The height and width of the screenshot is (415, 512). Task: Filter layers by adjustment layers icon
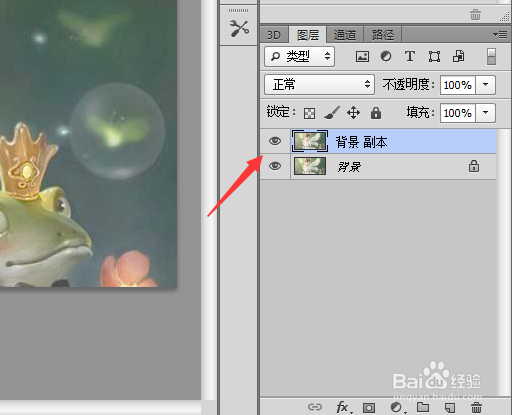pyautogui.click(x=386, y=56)
